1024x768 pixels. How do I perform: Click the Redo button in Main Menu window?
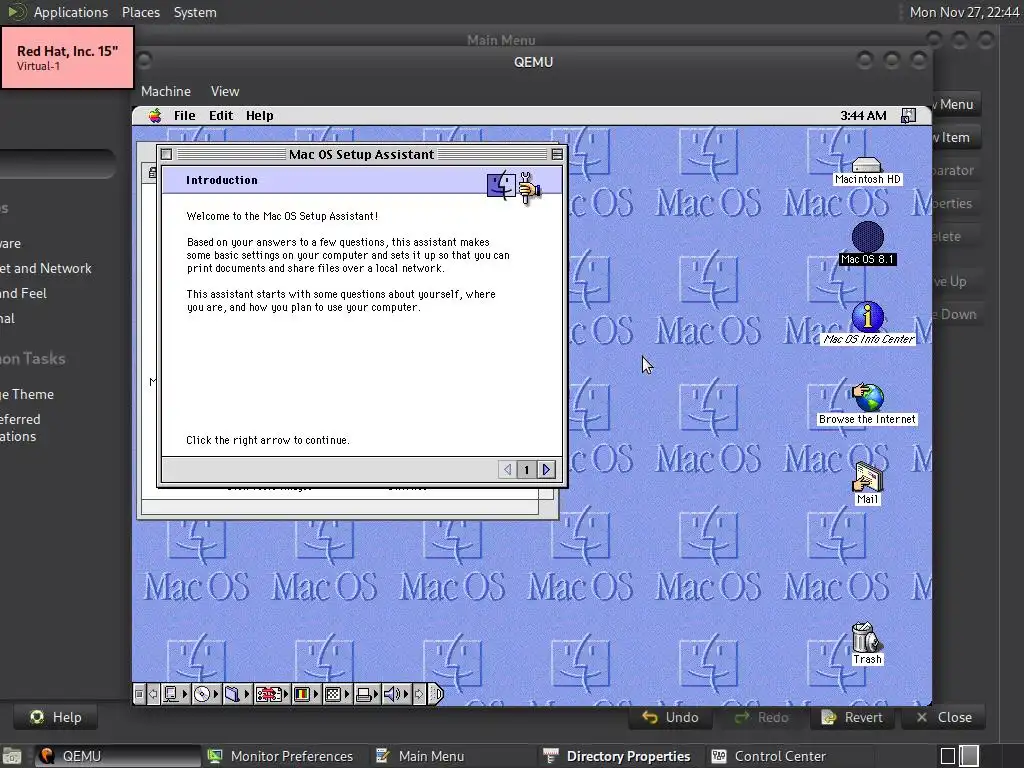point(761,718)
